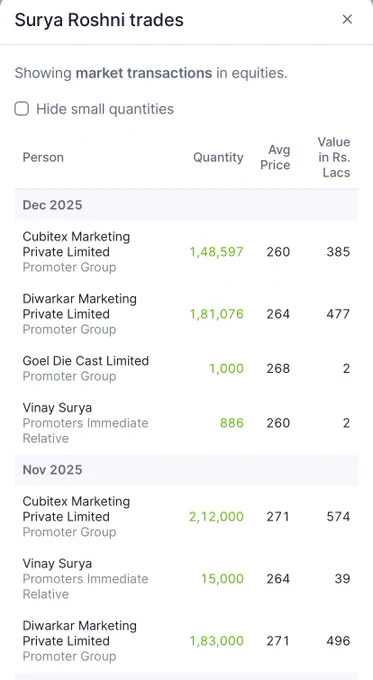Select the Quantity column header
The height and width of the screenshot is (680, 373).
click(x=218, y=157)
